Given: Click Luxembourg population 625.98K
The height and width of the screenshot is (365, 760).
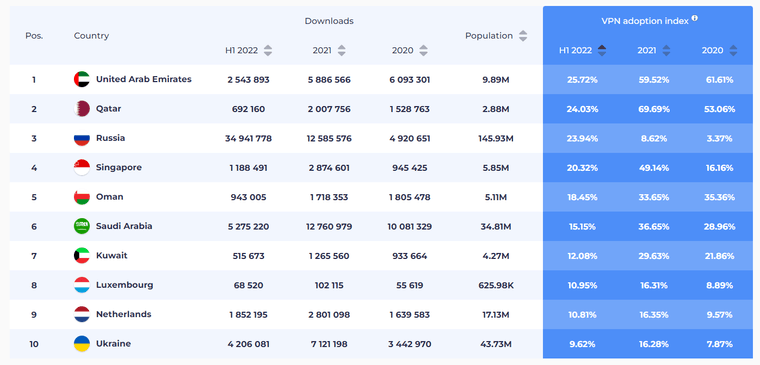Looking at the screenshot, I should [x=496, y=286].
